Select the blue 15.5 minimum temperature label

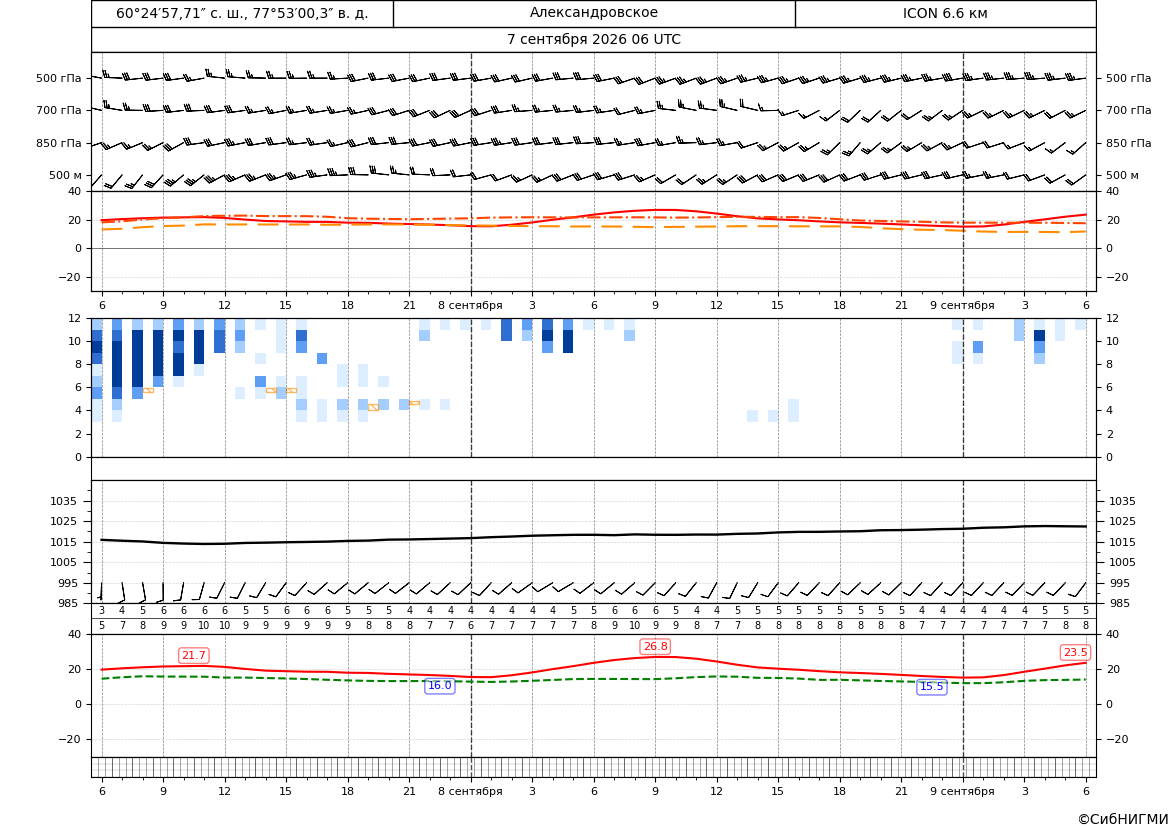coord(932,687)
